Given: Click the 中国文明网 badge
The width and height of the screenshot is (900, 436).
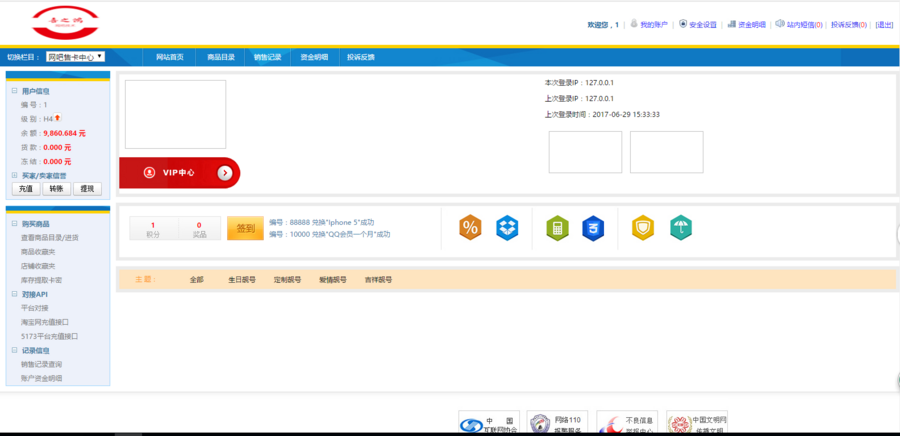Looking at the screenshot, I should click(697, 422).
